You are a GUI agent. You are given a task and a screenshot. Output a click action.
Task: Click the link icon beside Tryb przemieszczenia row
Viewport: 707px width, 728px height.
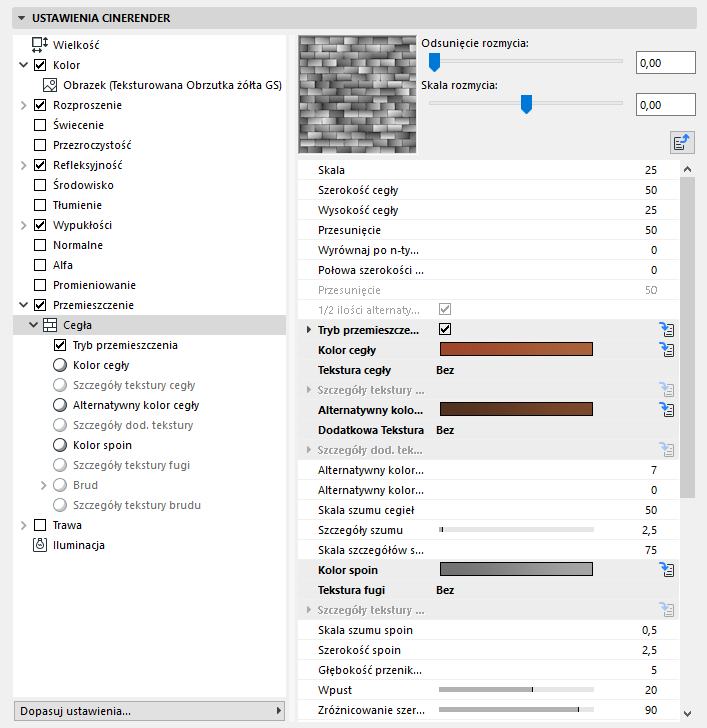pyautogui.click(x=667, y=330)
